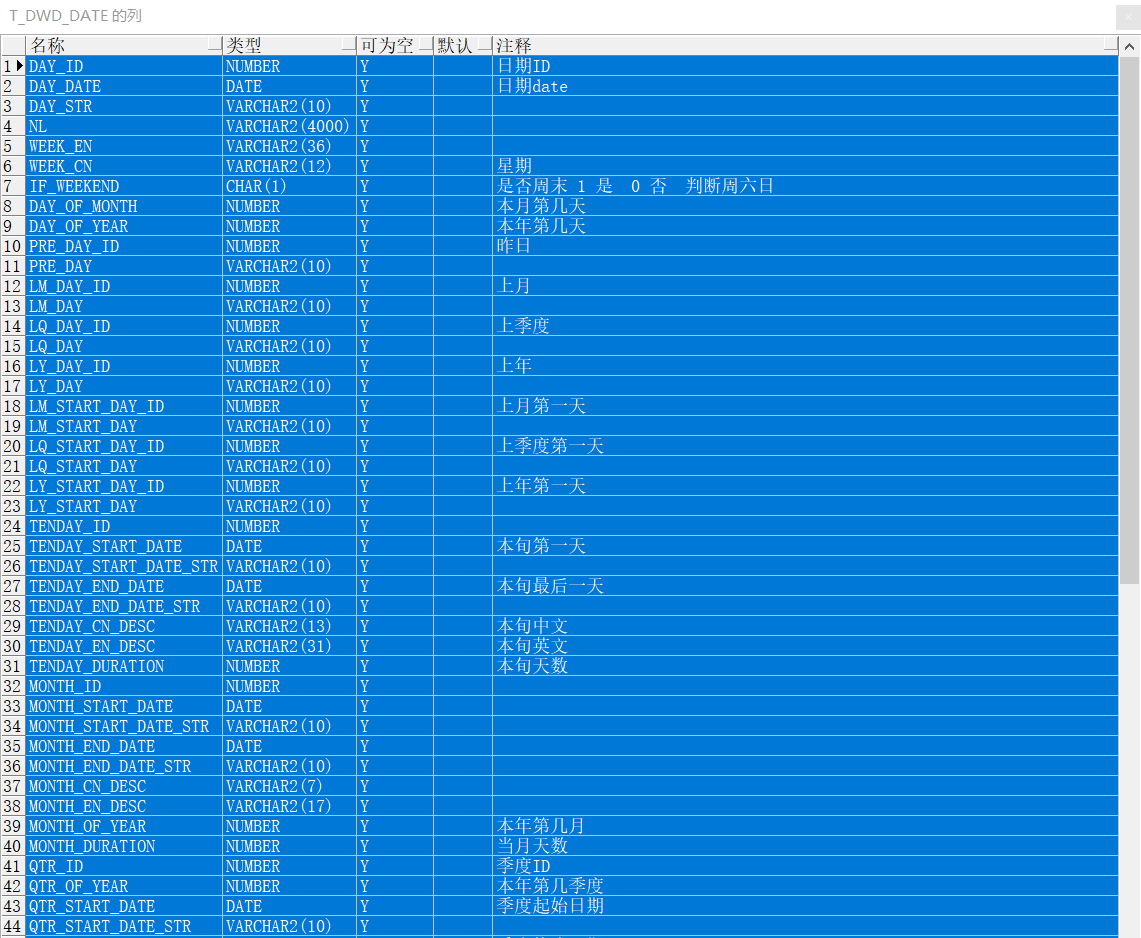Select row number 1 for DAY_ID
The width and height of the screenshot is (1141, 938).
[x=12, y=66]
